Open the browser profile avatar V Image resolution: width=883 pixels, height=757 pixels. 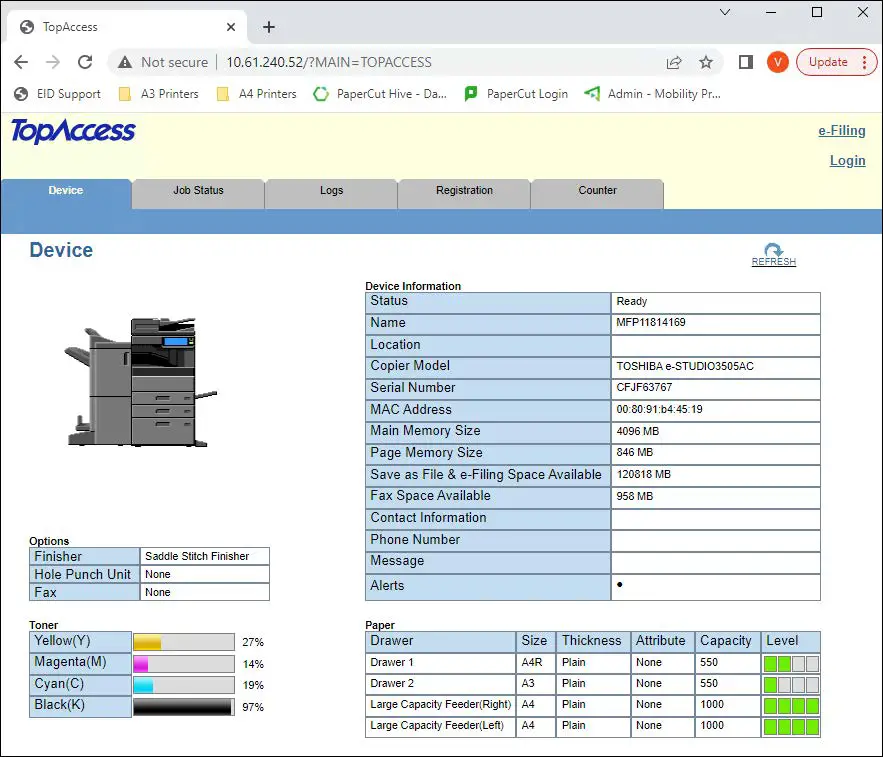click(777, 62)
